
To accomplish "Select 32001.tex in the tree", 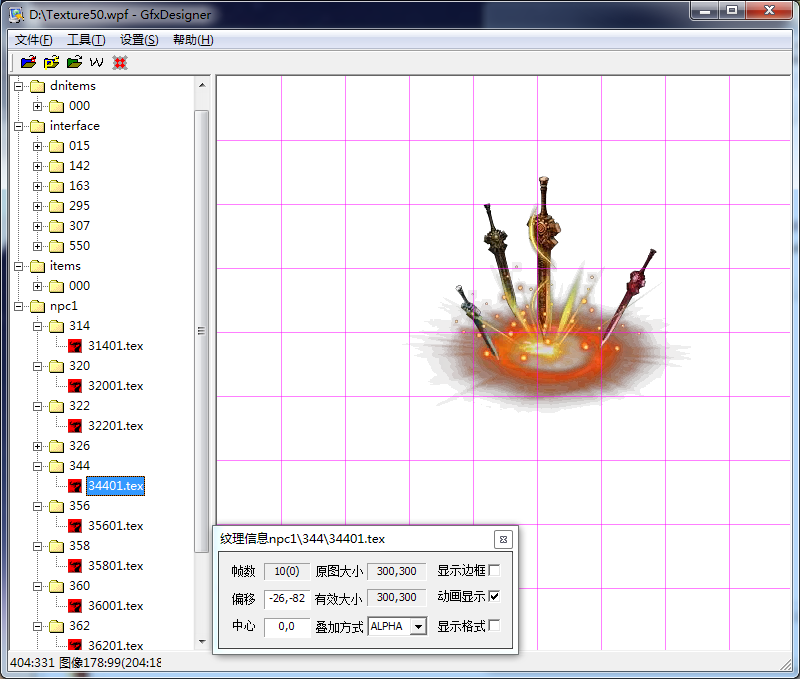I will (x=115, y=386).
